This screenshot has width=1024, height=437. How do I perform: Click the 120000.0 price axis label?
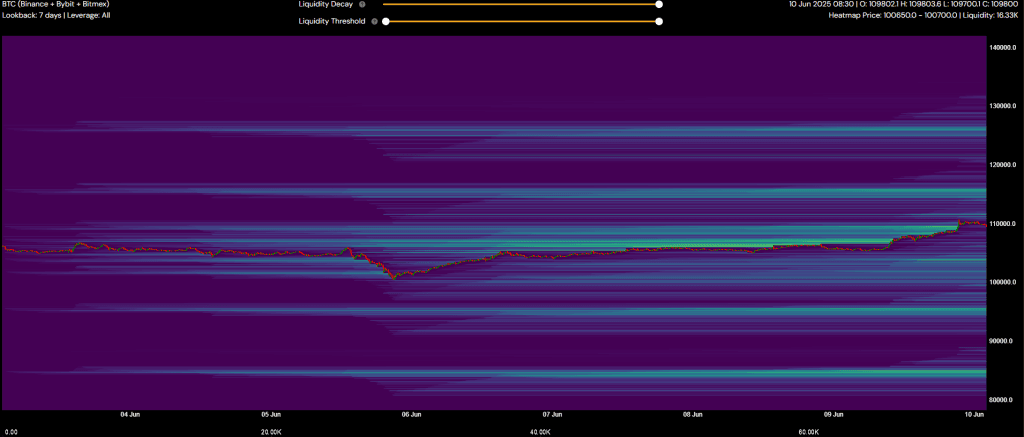pyautogui.click(x=1004, y=165)
